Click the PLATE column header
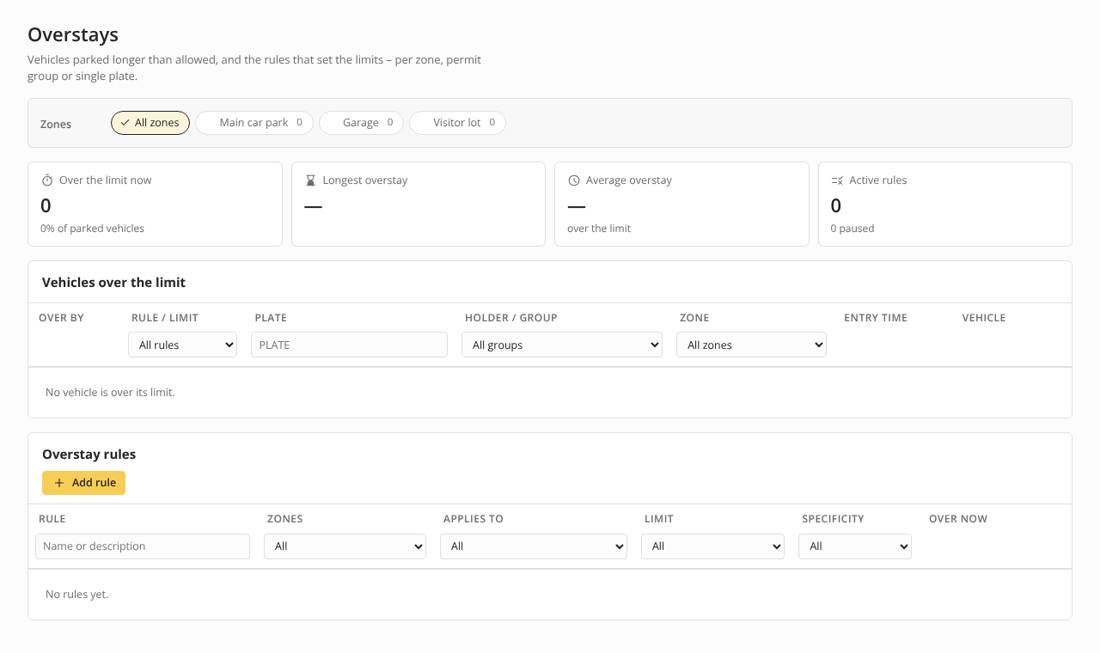This screenshot has width=1100, height=653. click(271, 318)
